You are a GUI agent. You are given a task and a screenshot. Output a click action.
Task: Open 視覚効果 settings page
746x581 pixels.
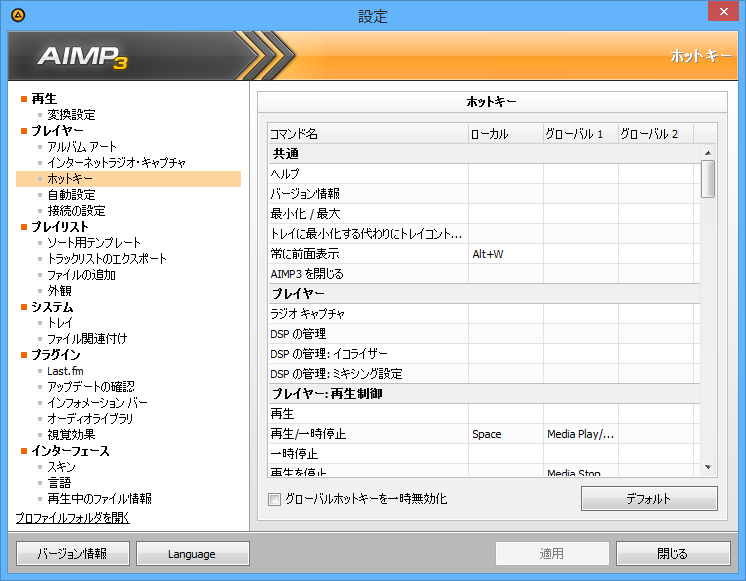tap(71, 435)
